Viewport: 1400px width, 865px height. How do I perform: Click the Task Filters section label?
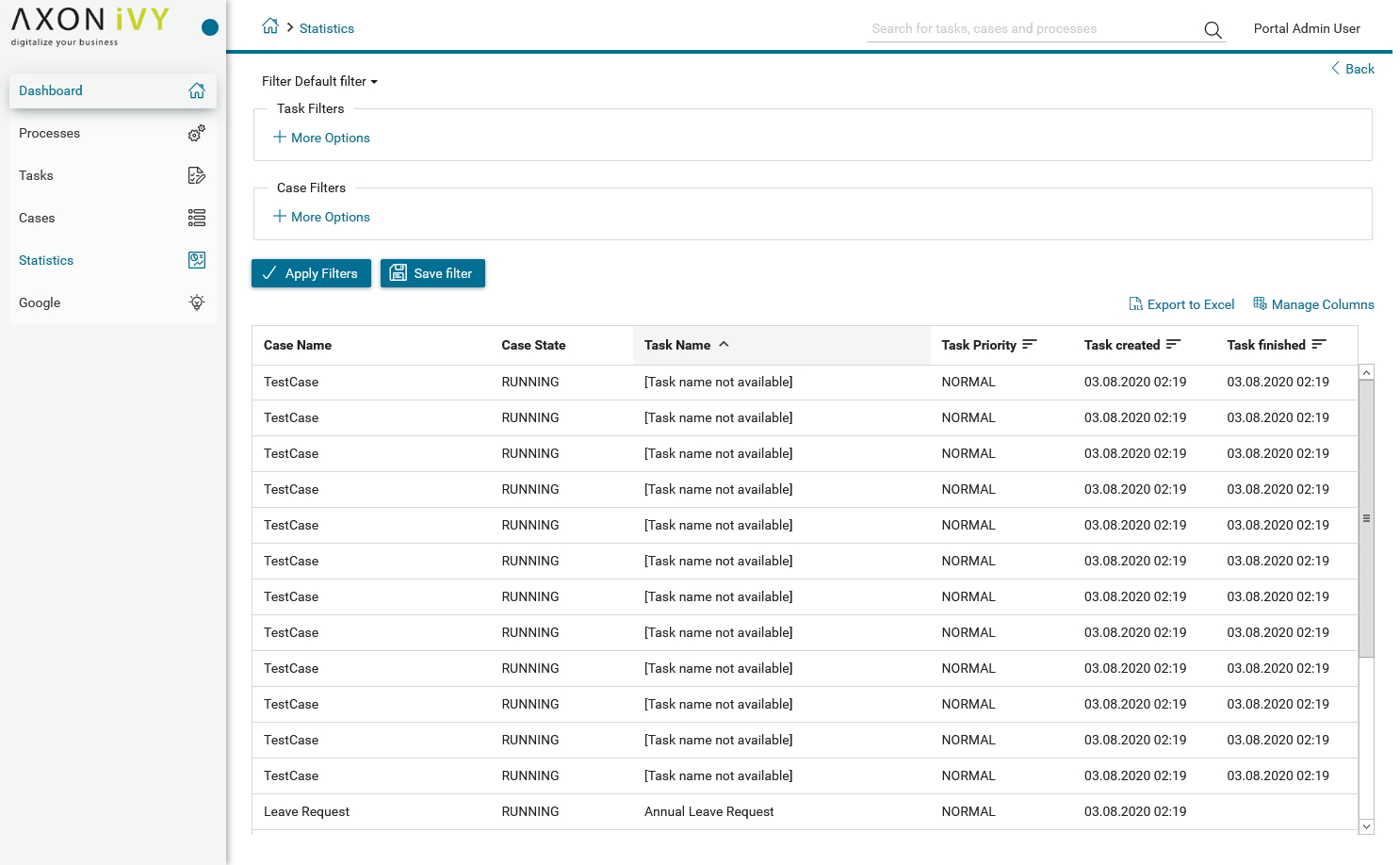coord(311,108)
